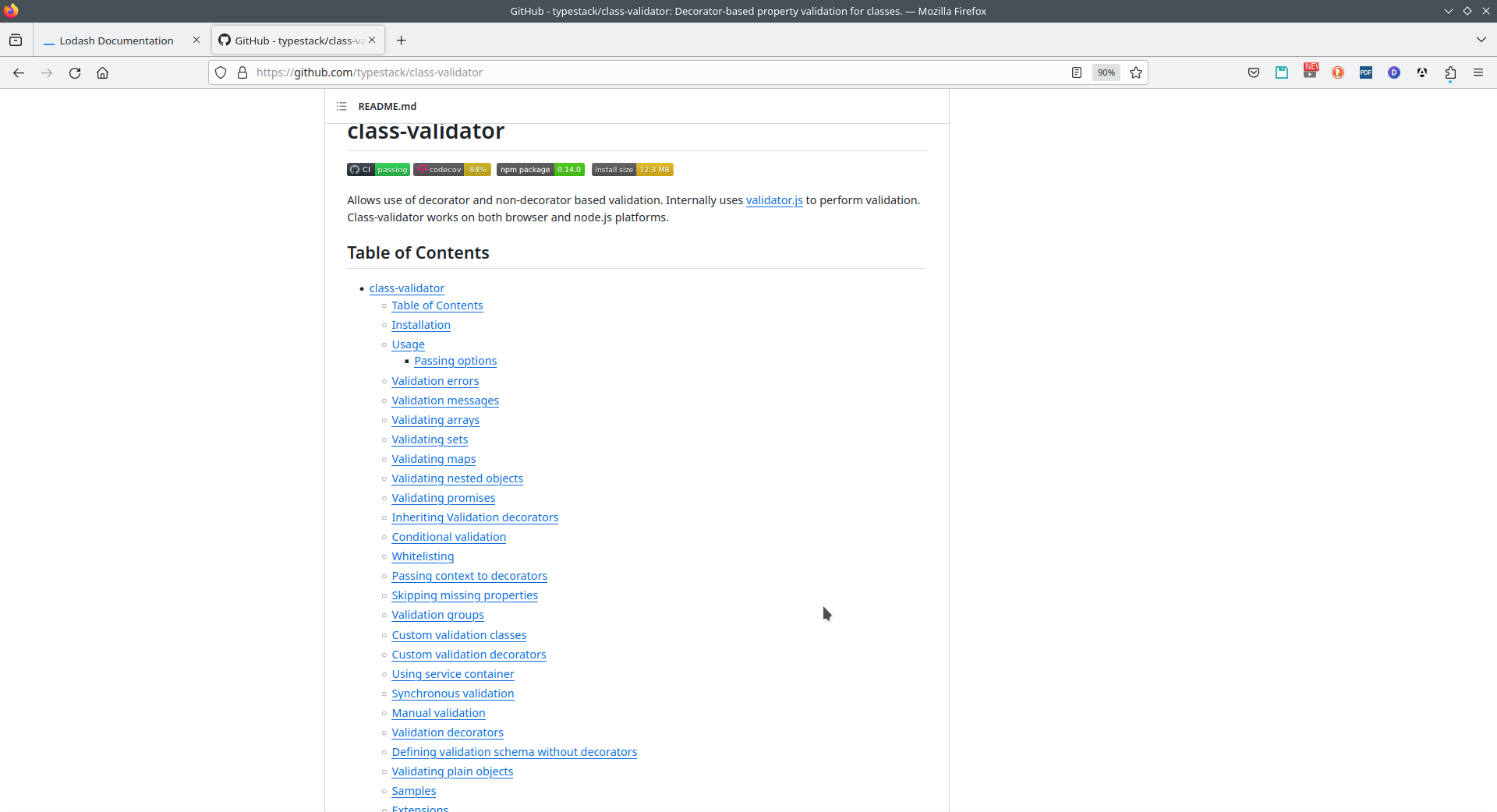Open the black triangular-logo extension icon
The height and width of the screenshot is (812, 1497).
click(x=1422, y=72)
